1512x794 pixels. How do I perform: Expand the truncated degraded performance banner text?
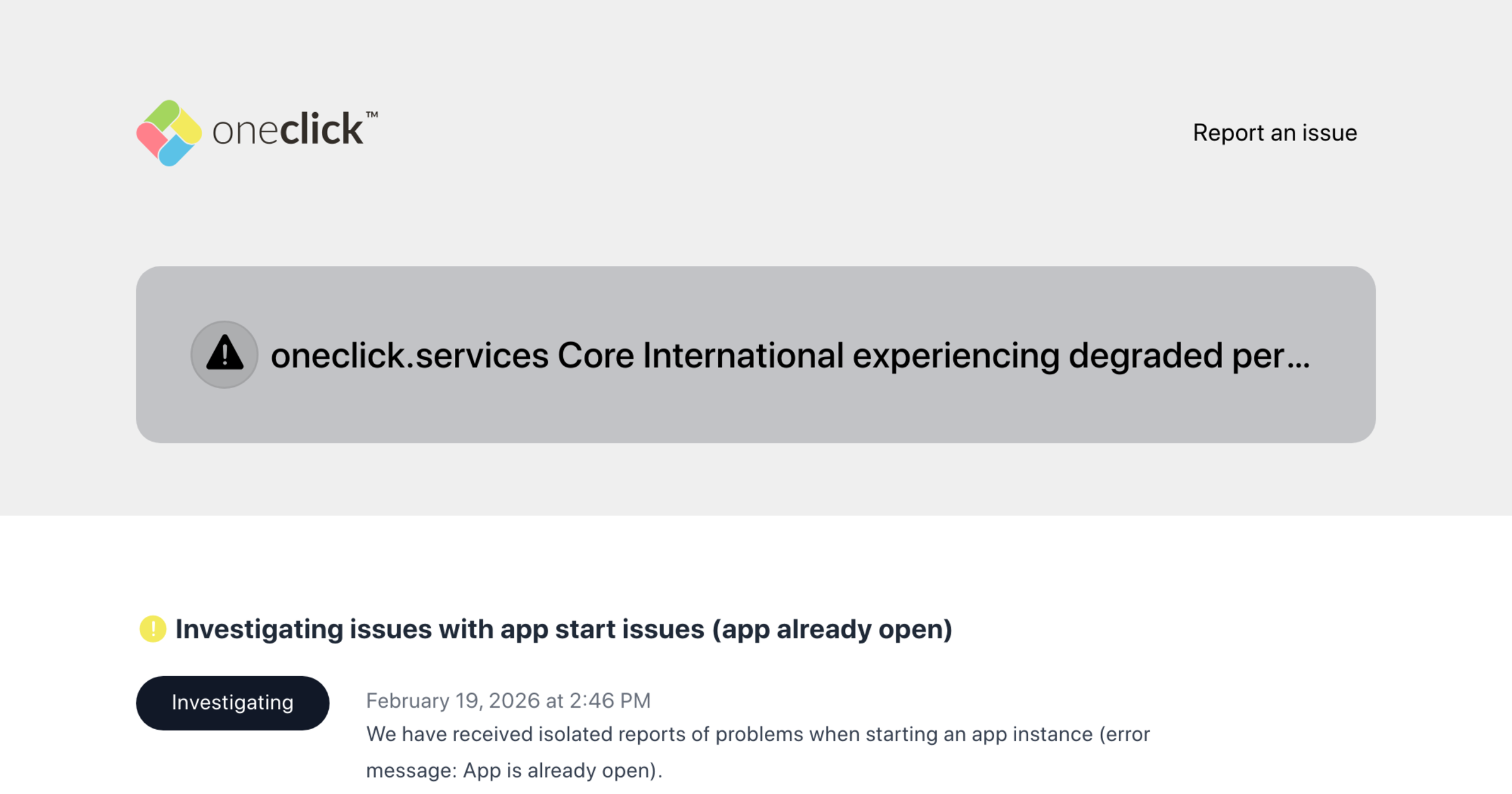(790, 355)
